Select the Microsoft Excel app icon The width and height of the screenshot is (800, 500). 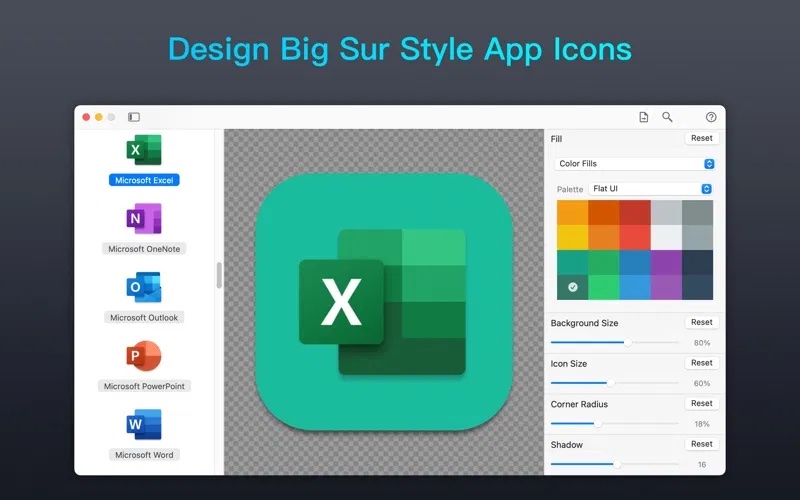click(144, 151)
